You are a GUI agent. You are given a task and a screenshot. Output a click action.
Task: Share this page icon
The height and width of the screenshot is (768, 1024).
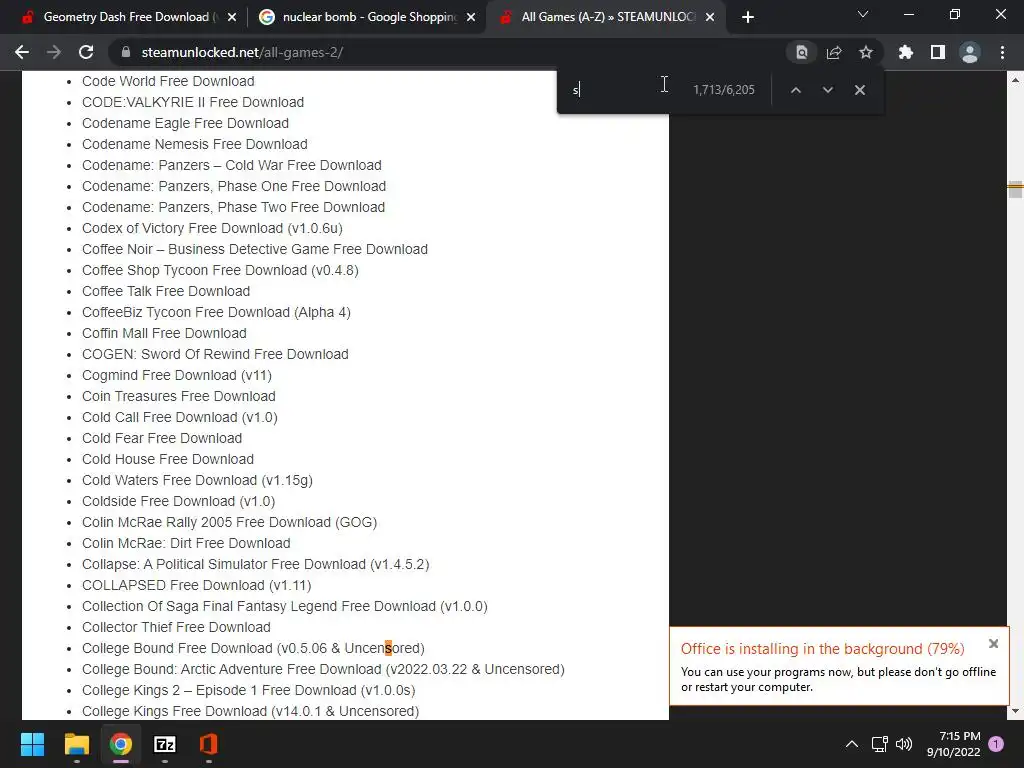pyautogui.click(x=834, y=52)
